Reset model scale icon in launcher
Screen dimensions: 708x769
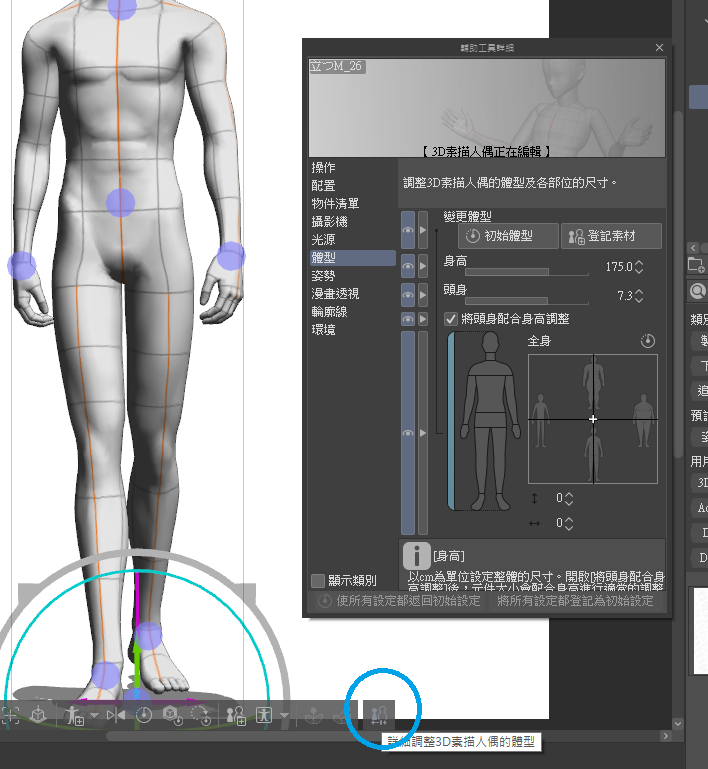click(x=173, y=715)
